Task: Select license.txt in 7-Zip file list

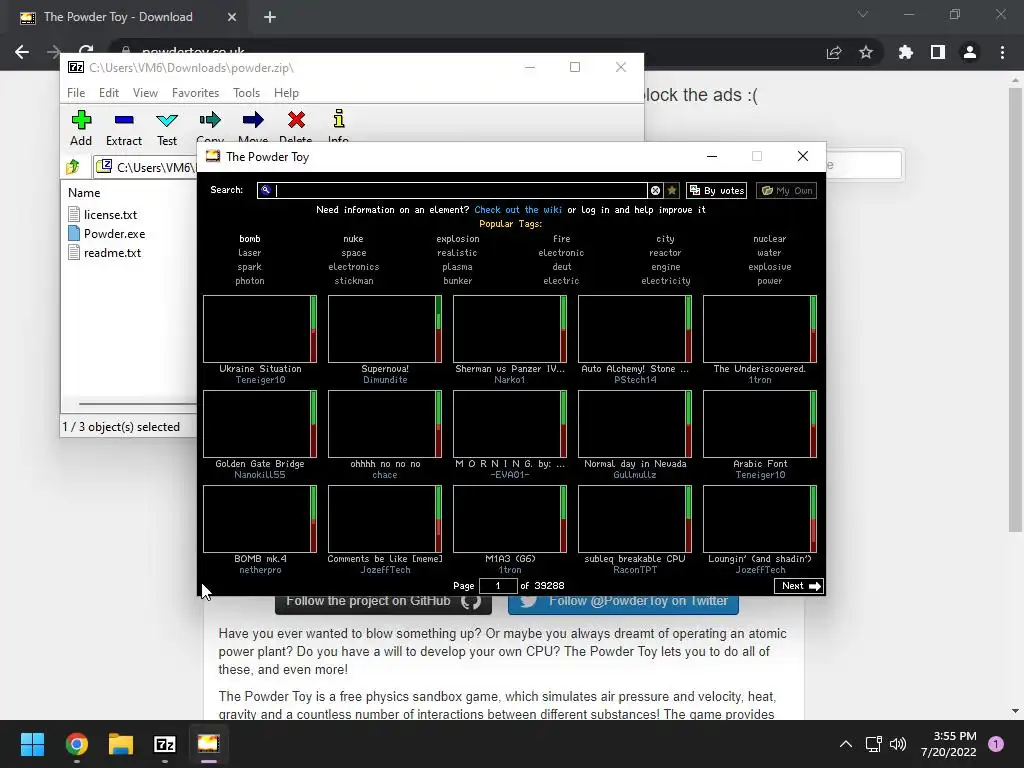Action: point(103,215)
